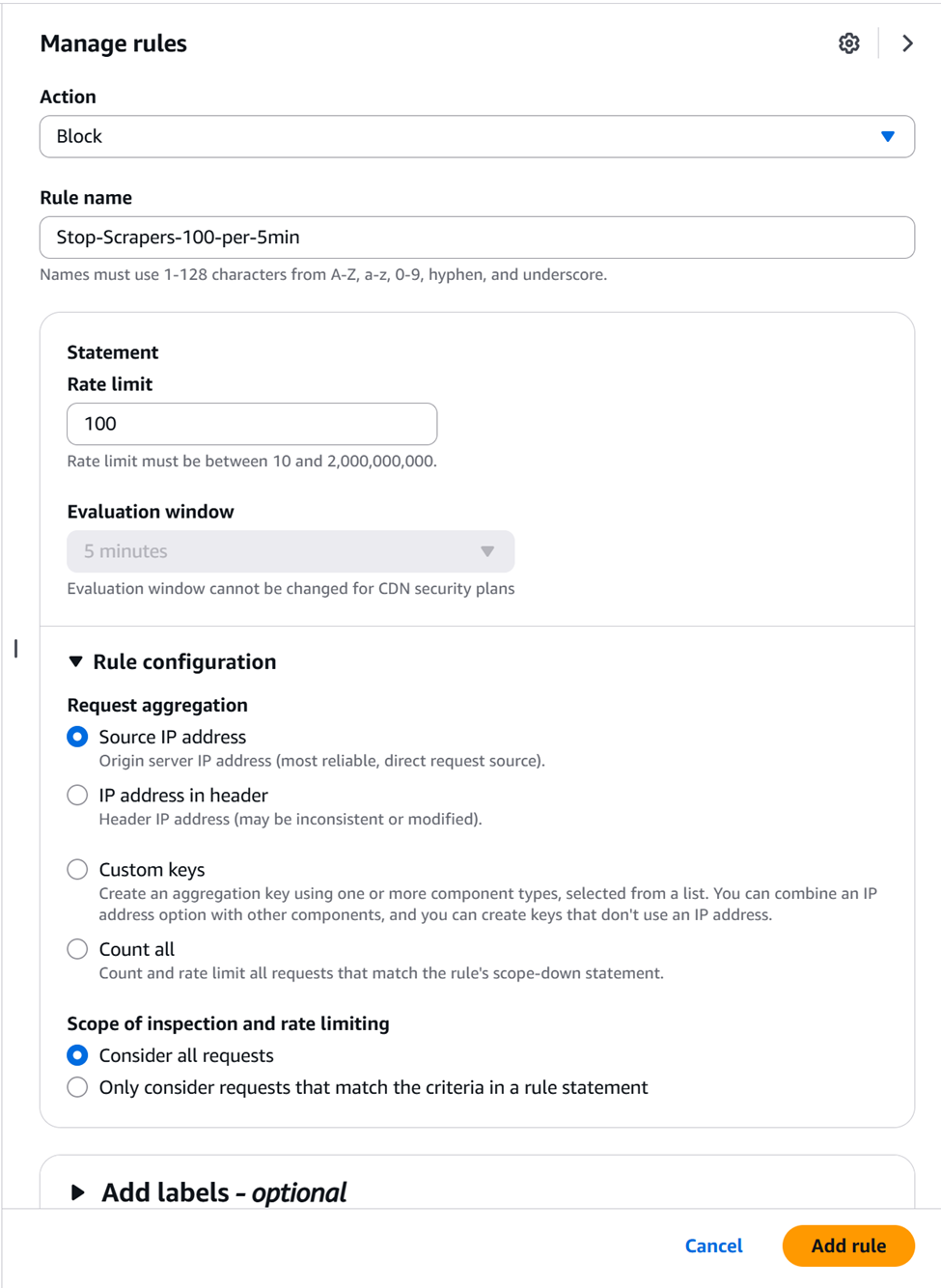
Task: Click the Rule name text field
Action: pyautogui.click(x=476, y=238)
